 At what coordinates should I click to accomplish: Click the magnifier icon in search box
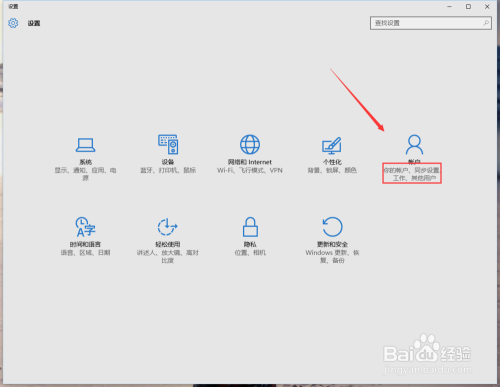(486, 23)
